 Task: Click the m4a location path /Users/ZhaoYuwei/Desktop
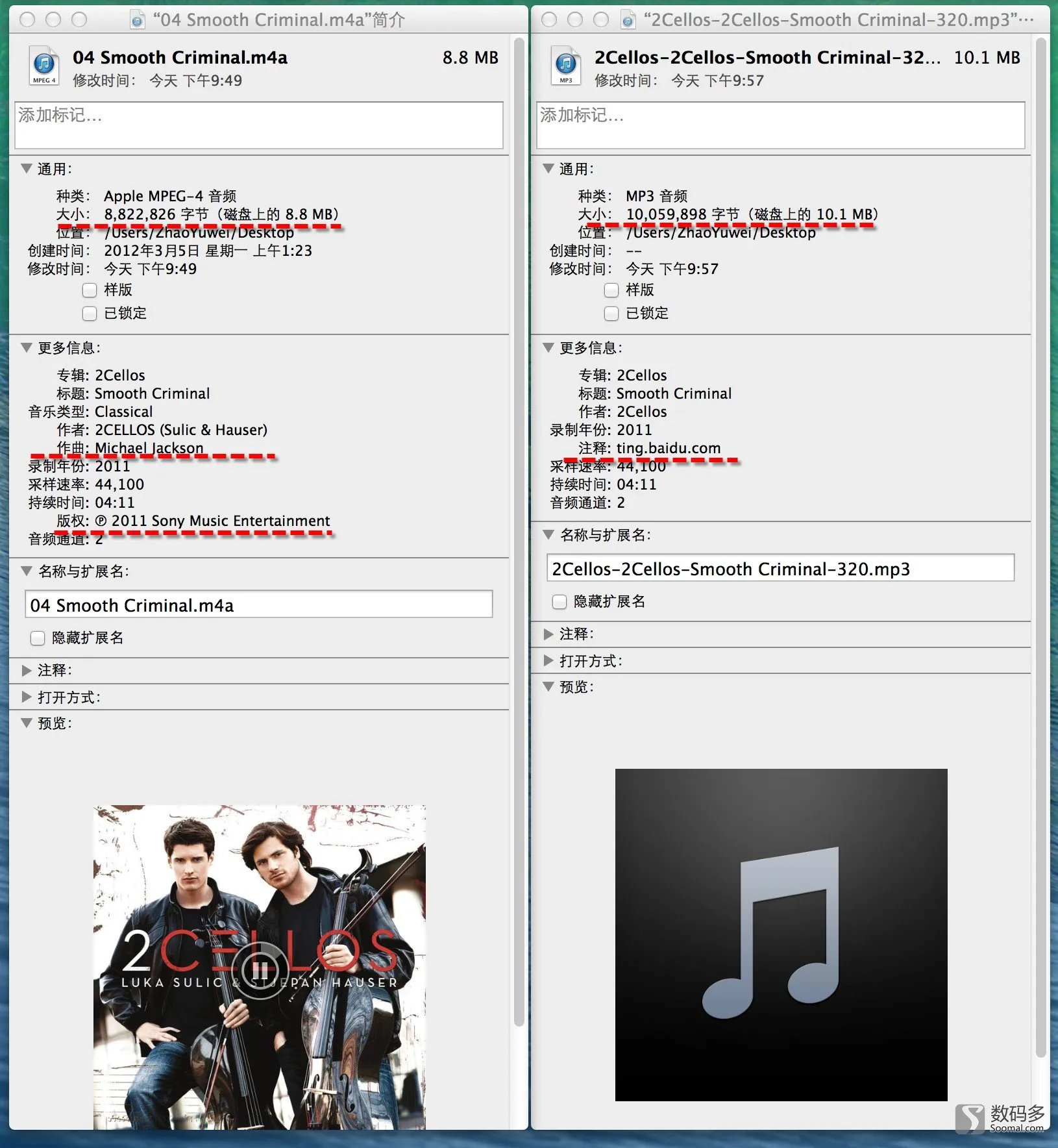pyautogui.click(x=199, y=232)
